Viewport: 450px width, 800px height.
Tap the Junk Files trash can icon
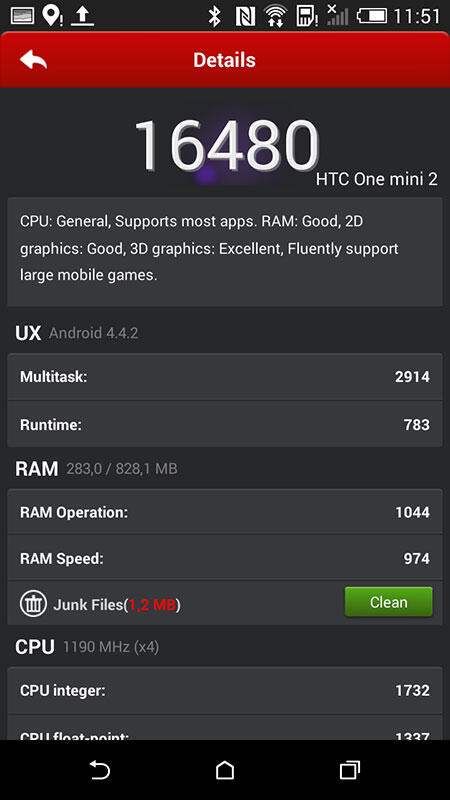33,604
